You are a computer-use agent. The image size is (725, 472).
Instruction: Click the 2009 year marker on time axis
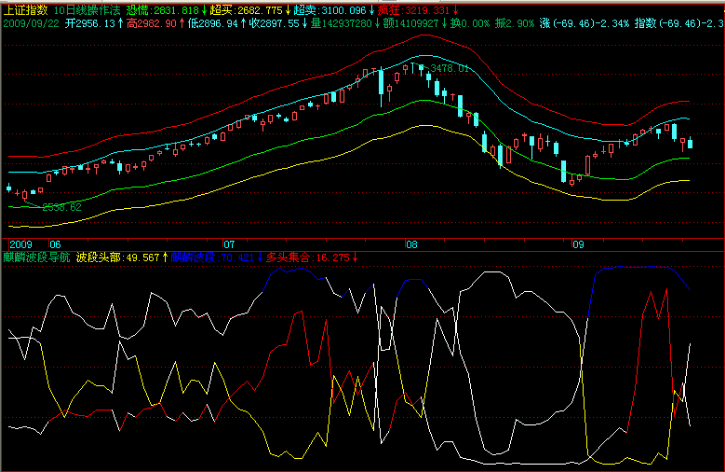21,245
